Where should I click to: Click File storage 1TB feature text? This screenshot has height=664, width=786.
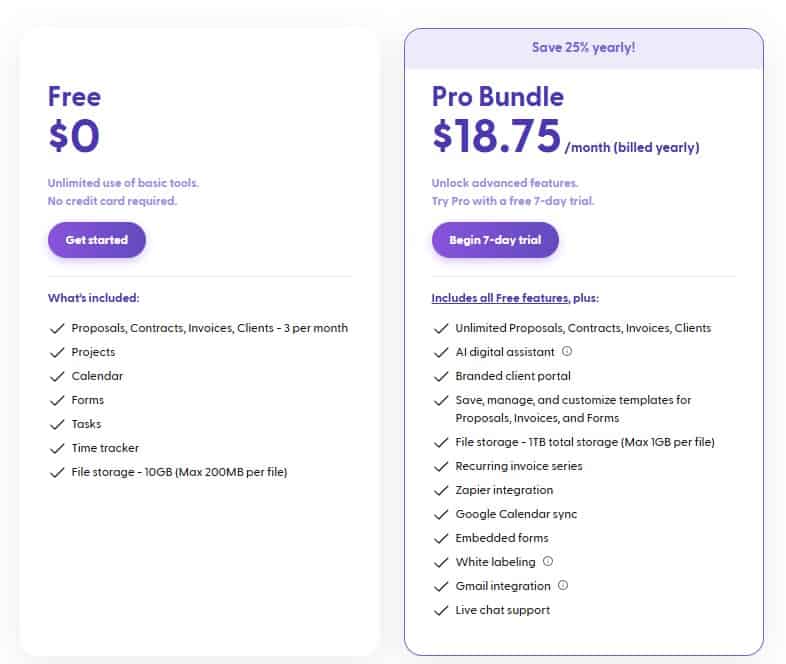(x=585, y=442)
